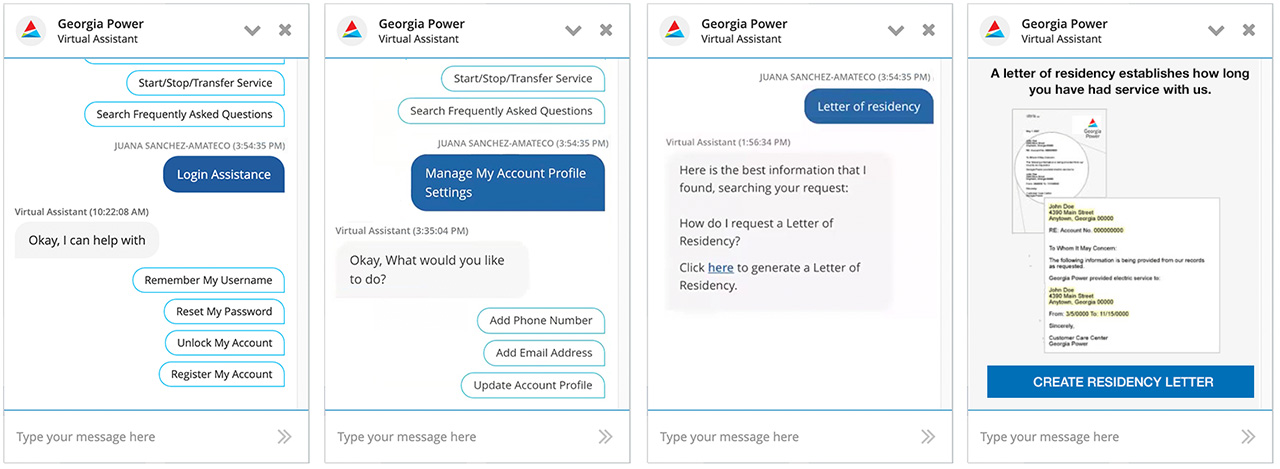The height and width of the screenshot is (469, 1280).
Task: Focus message field in the Account Profile chat
Action: pyautogui.click(x=460, y=437)
